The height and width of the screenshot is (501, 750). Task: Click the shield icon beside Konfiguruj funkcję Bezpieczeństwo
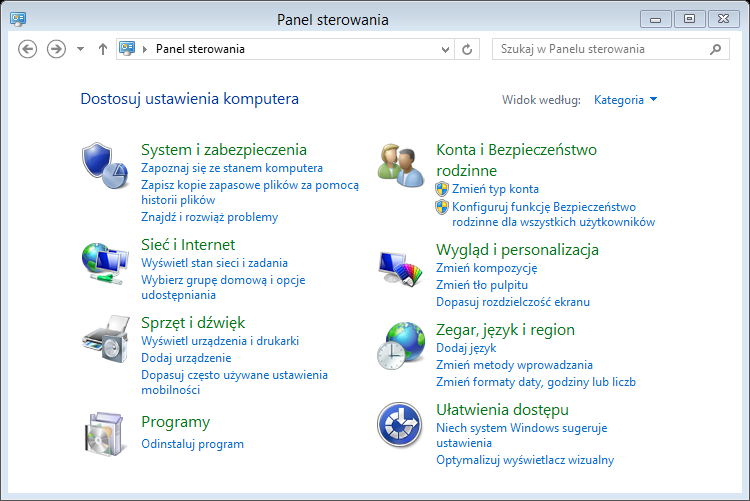(x=442, y=207)
